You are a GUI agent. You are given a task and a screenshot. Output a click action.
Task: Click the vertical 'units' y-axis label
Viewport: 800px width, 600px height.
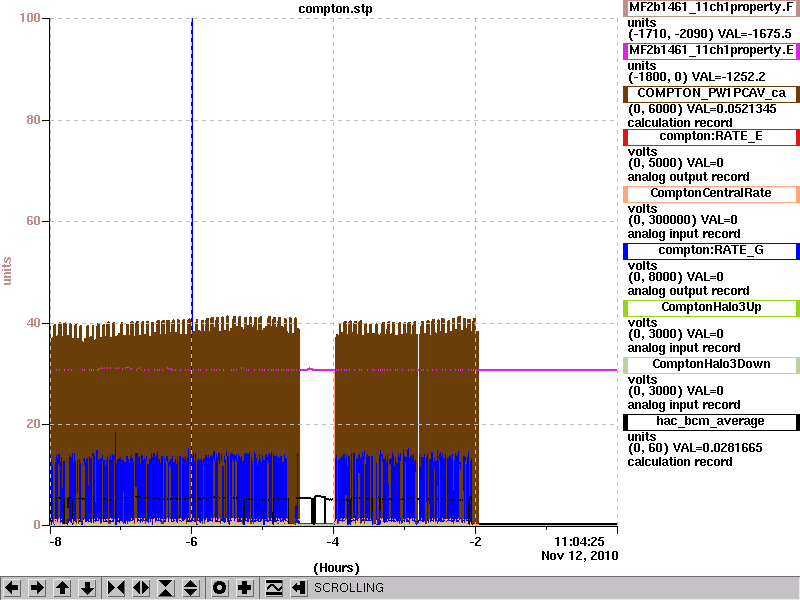click(7, 271)
